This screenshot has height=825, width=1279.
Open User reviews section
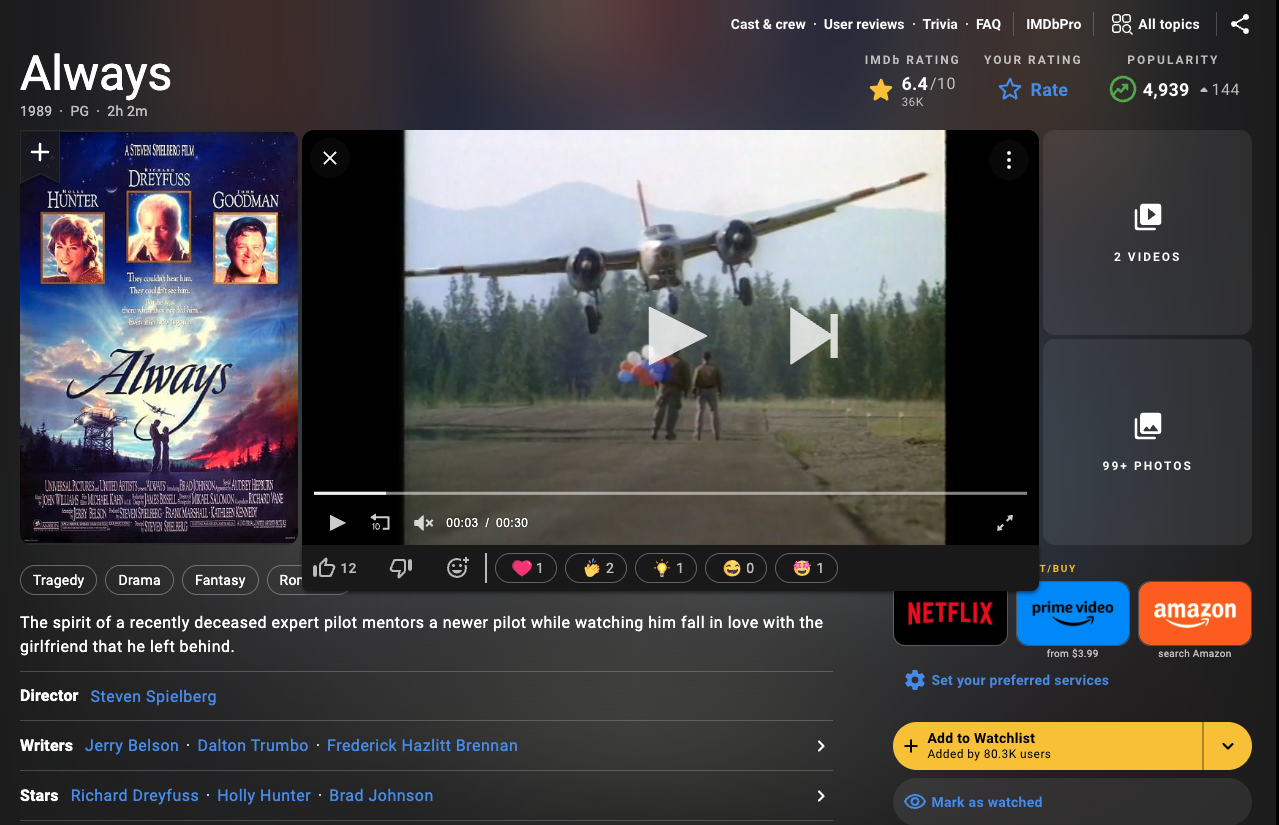(864, 24)
